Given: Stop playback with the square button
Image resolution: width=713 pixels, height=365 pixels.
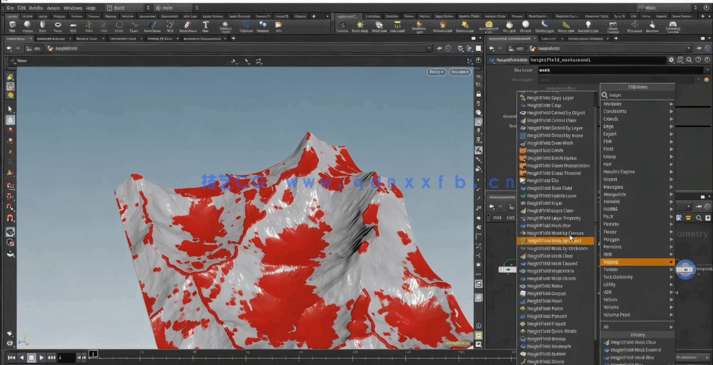Looking at the screenshot, I should click(31, 358).
